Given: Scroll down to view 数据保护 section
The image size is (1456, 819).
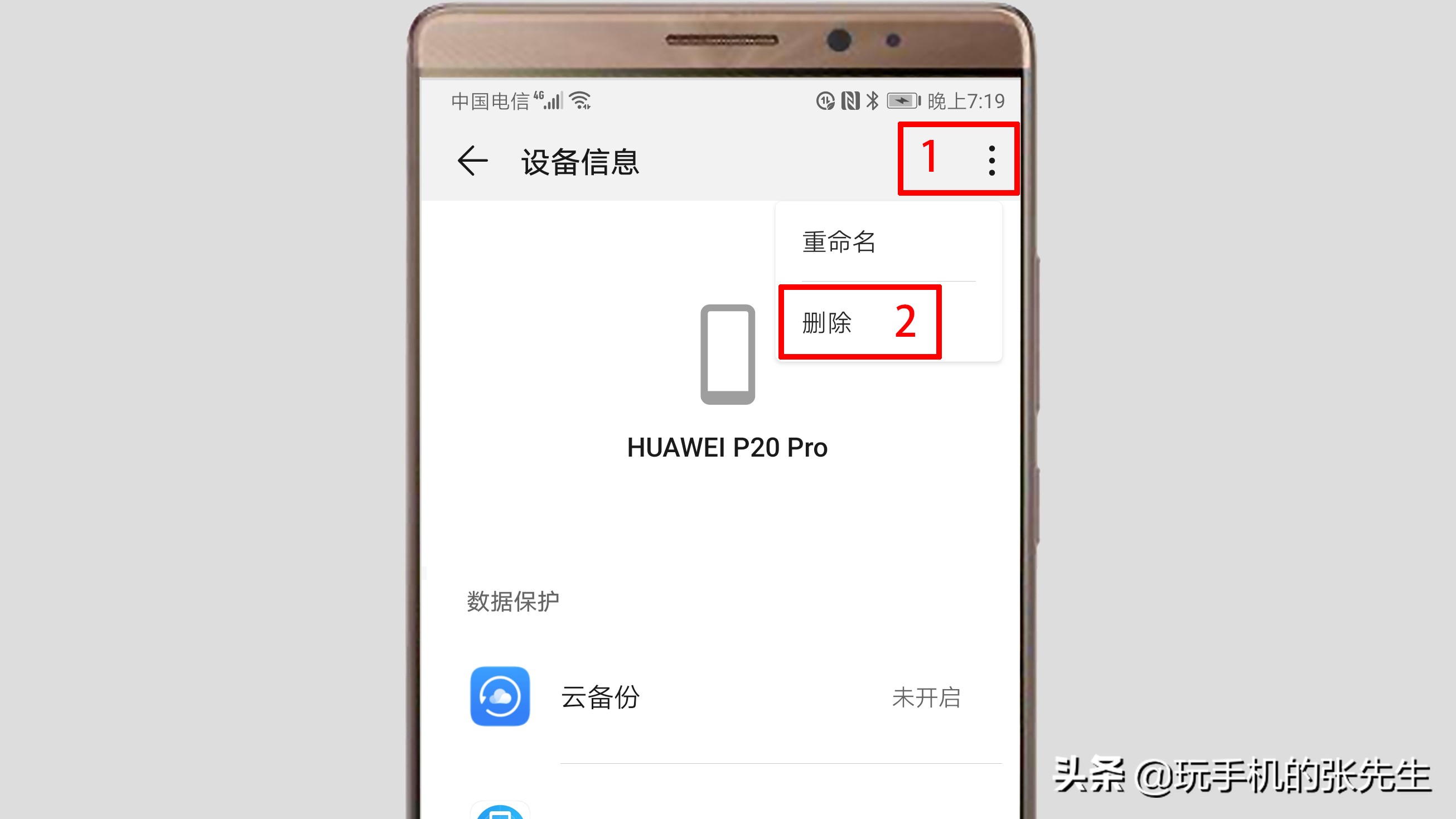Looking at the screenshot, I should tap(513, 601).
